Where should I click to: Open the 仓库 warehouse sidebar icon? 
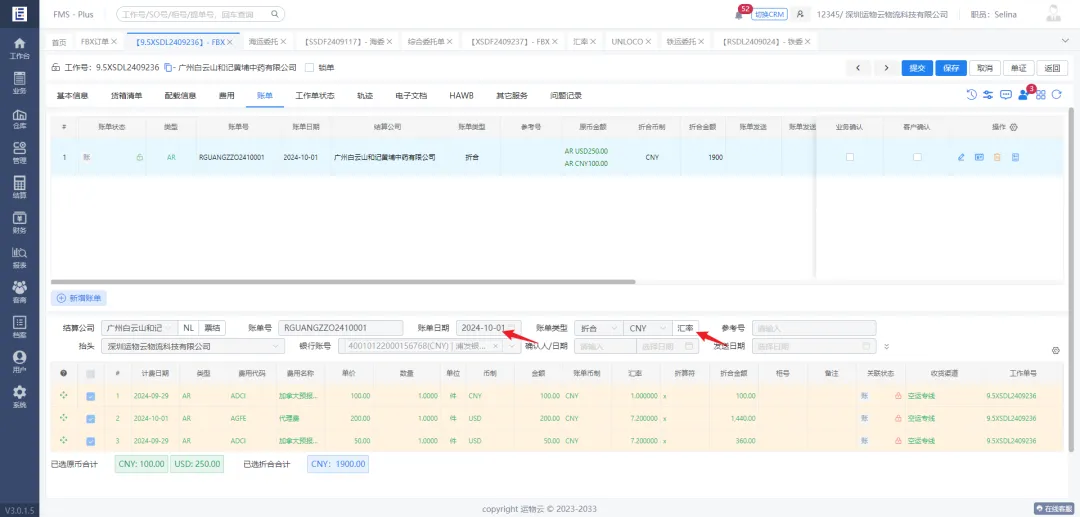pos(19,119)
